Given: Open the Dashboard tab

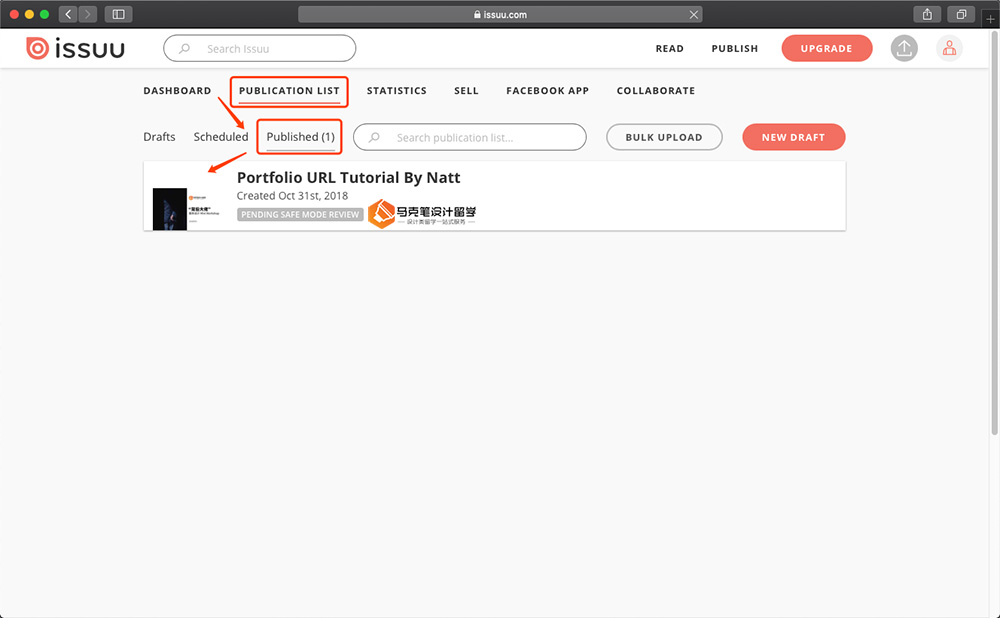Looking at the screenshot, I should coord(177,91).
